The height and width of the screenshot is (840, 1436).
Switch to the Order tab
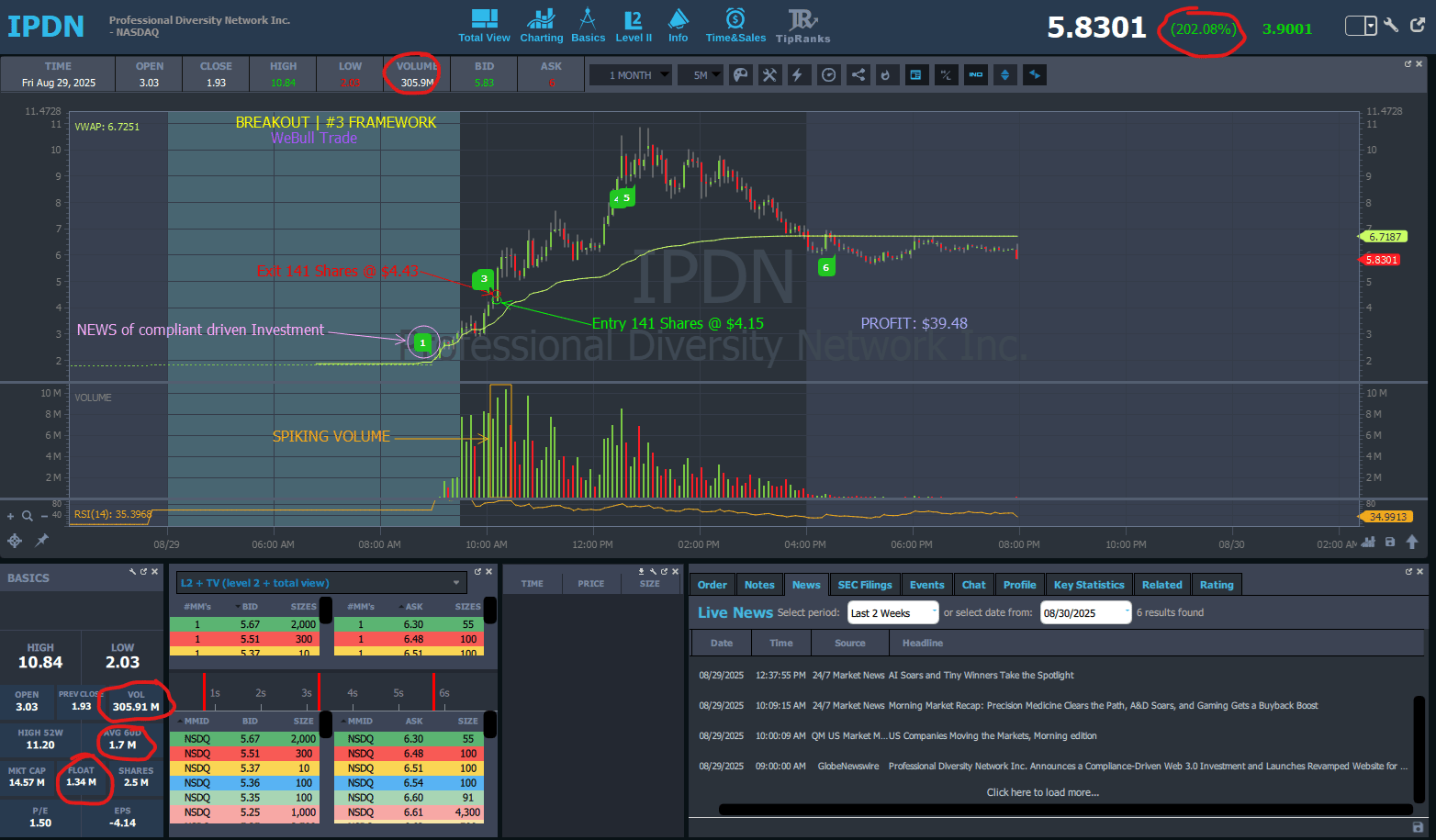712,585
